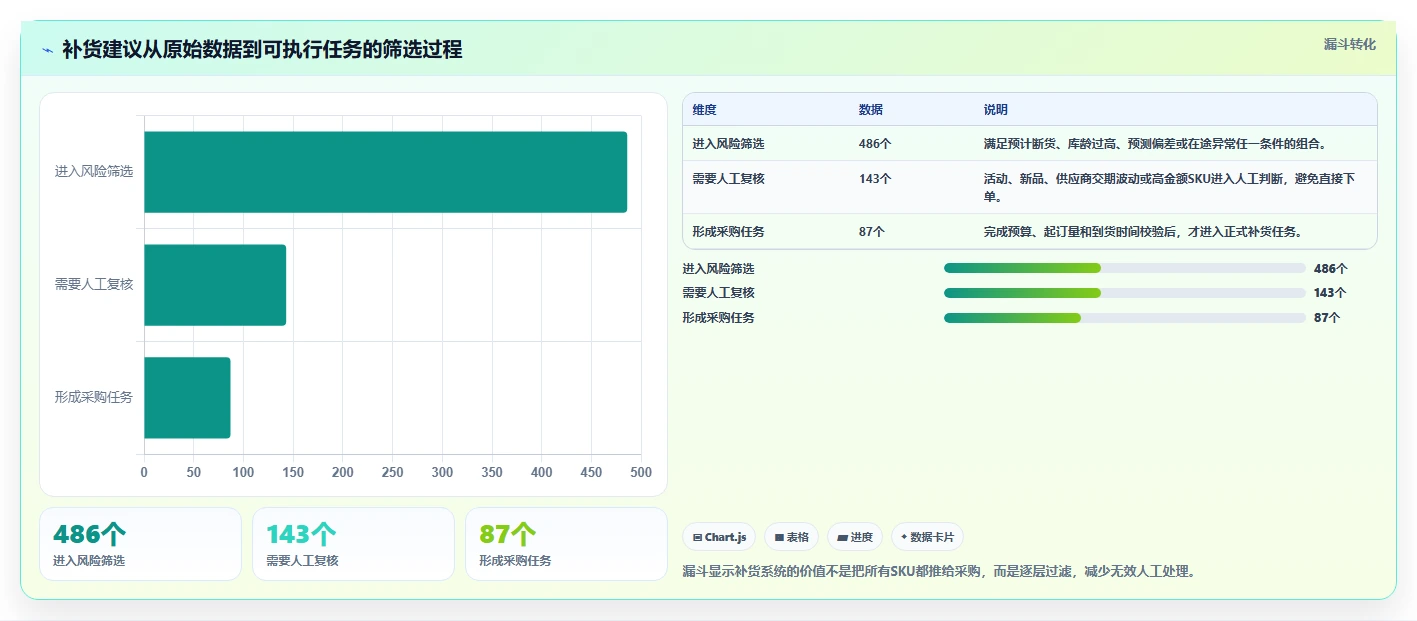Image resolution: width=1417 pixels, height=621 pixels.
Task: Click the footer note starting 漏斗显示补货系统的价值
Action: 938,572
